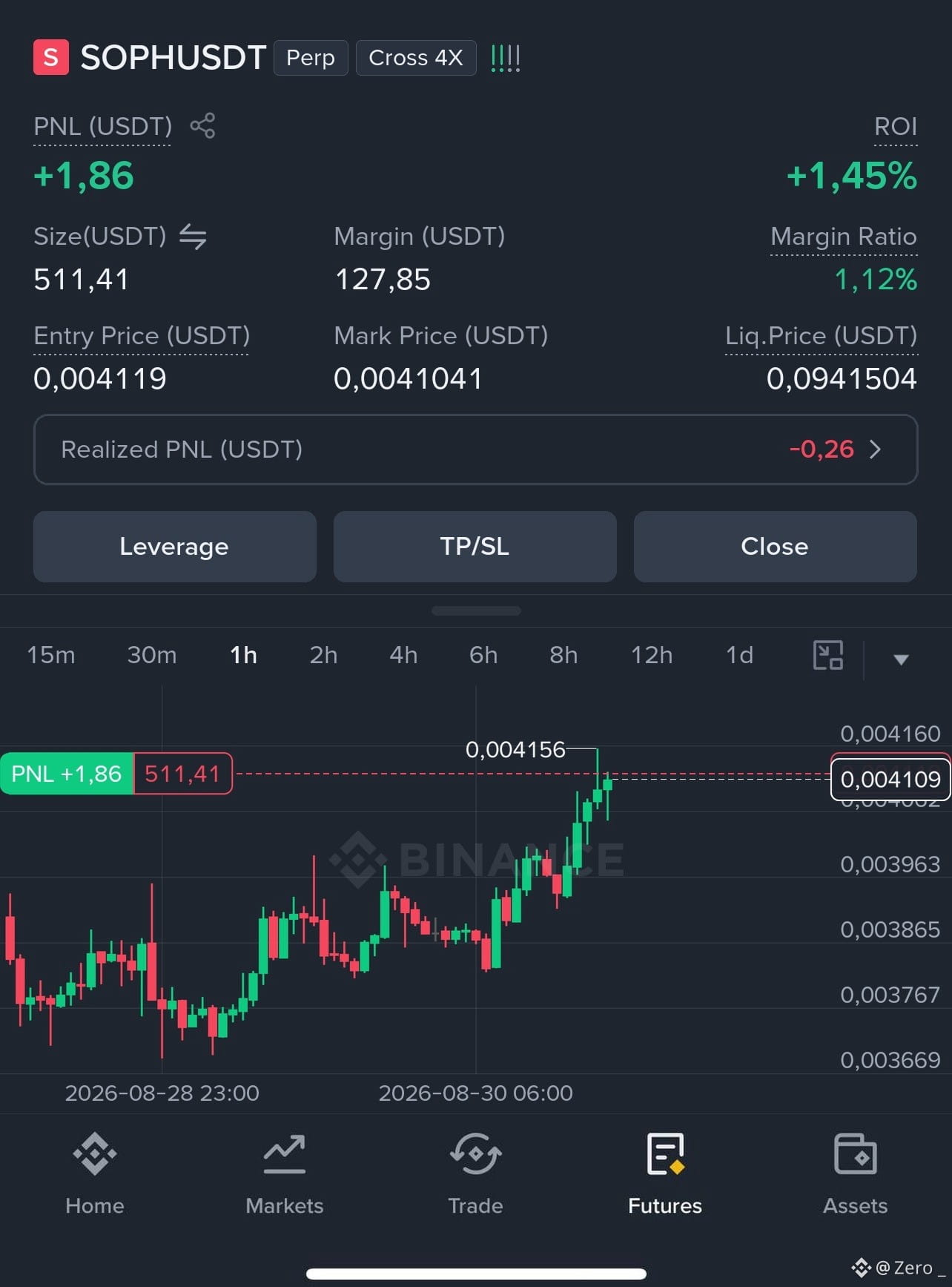Select the 4h chart interval
This screenshot has height=1287, width=952.
click(403, 655)
